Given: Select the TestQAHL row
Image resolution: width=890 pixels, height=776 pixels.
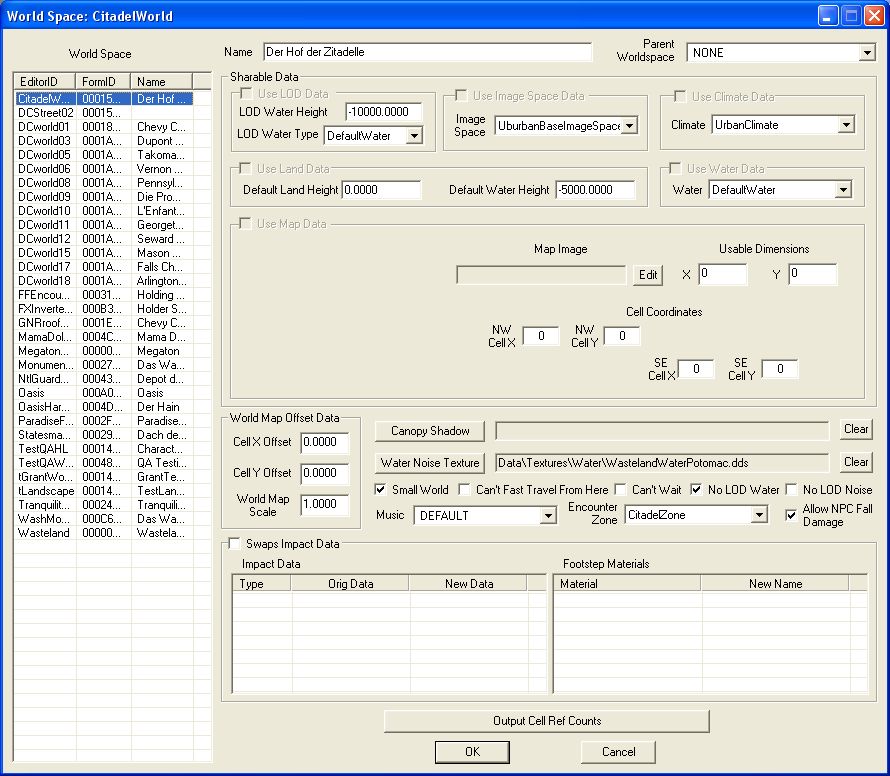Looking at the screenshot, I should pos(104,449).
